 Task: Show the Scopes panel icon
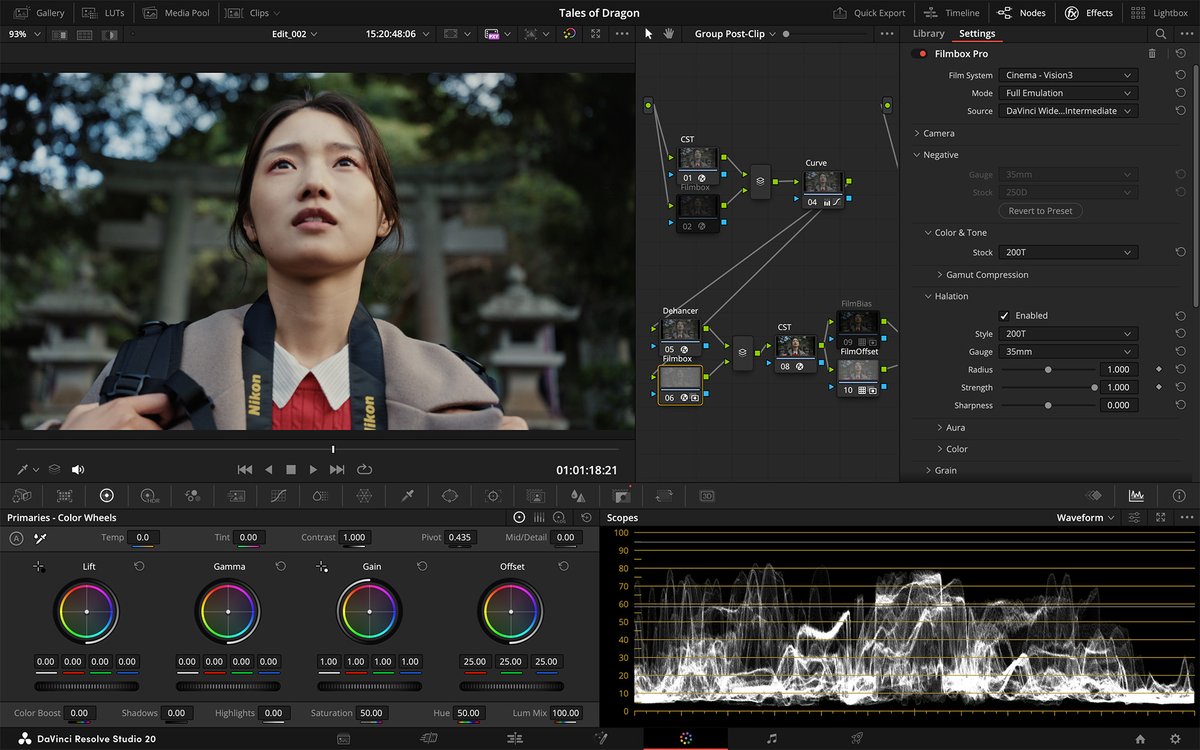[x=1136, y=495]
